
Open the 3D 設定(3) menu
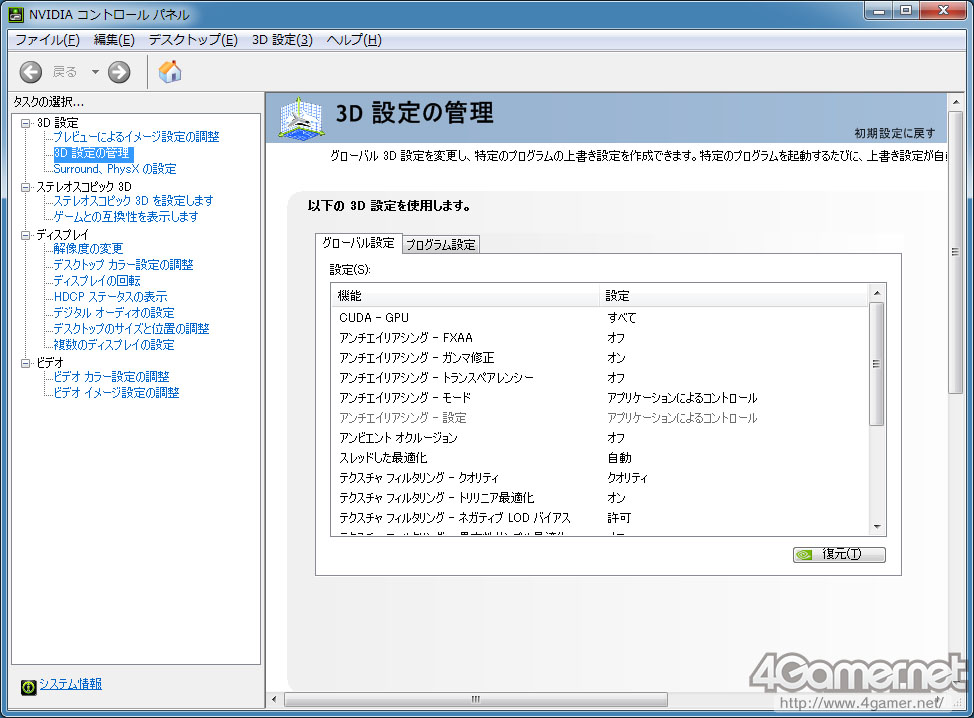(x=282, y=40)
